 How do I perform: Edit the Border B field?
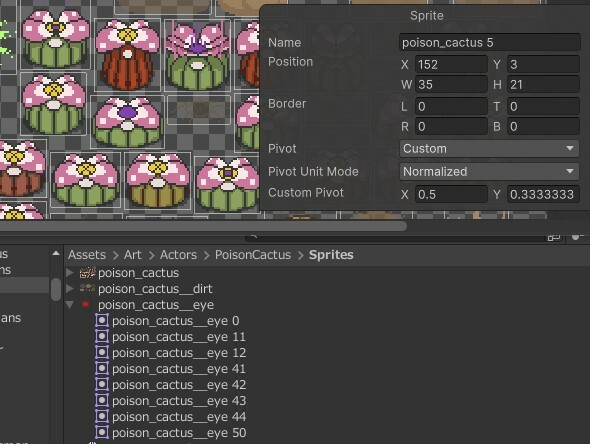point(543,126)
